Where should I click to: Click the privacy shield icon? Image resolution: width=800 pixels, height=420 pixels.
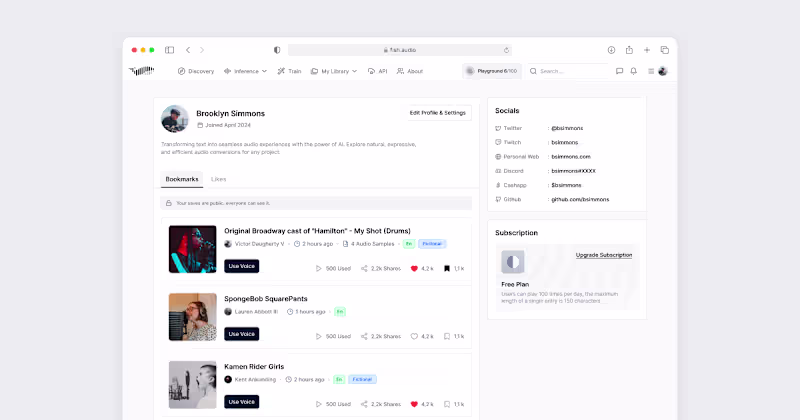[x=277, y=50]
